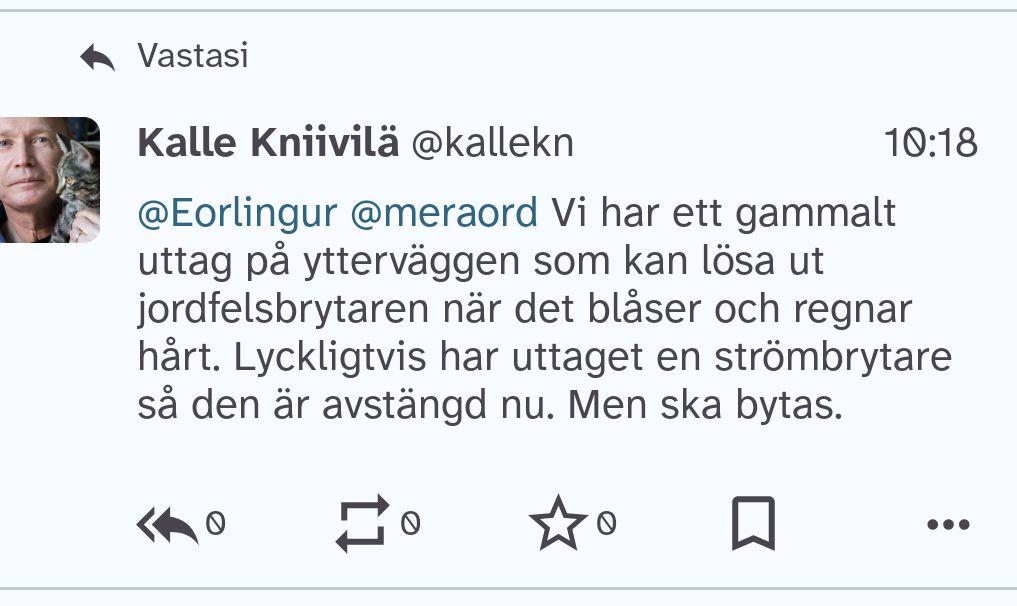Reply to the post with reply-all icon

click(166, 524)
